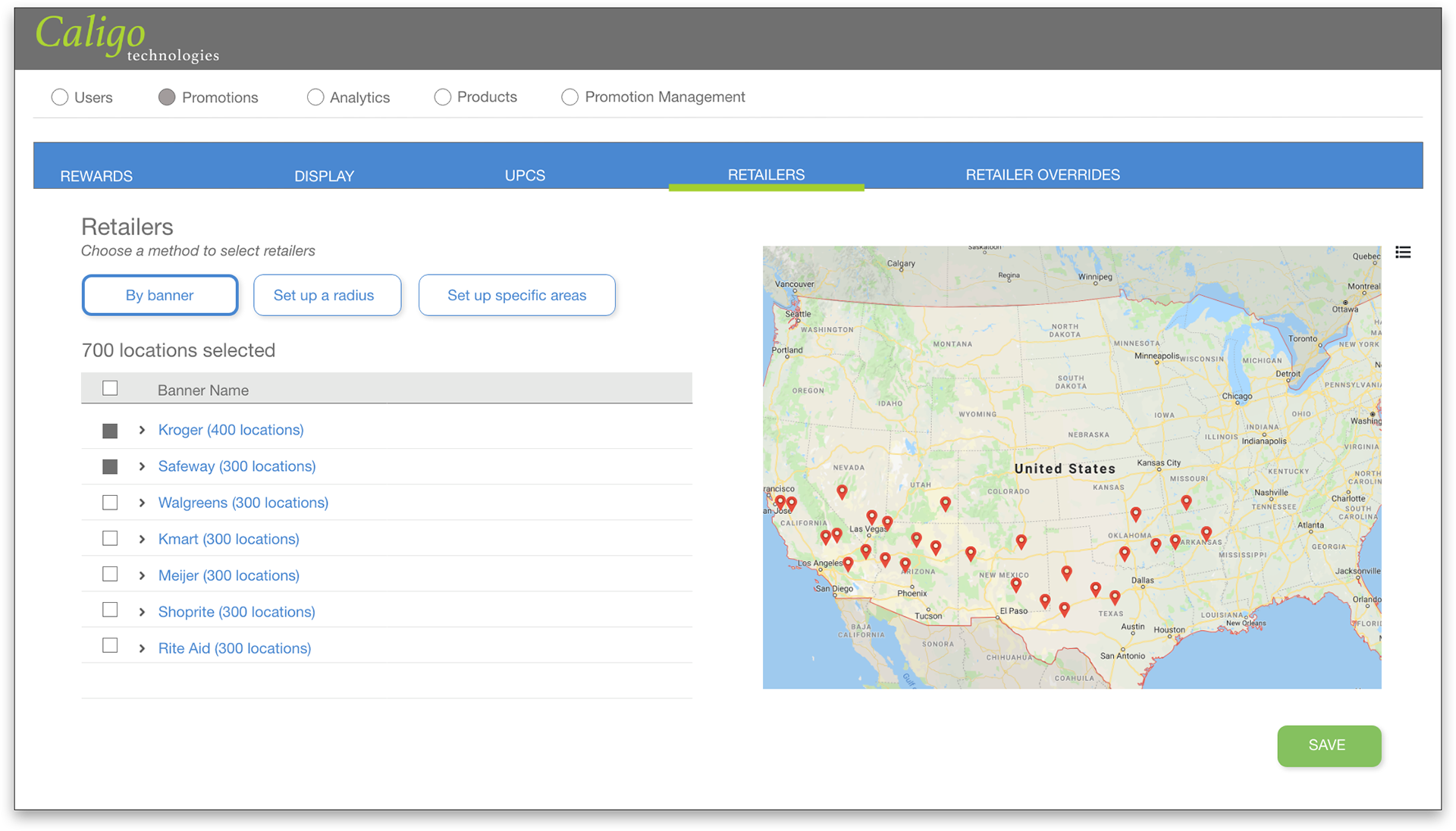The image size is (1456, 831).
Task: Select the Promotions radio button
Action: (167, 97)
